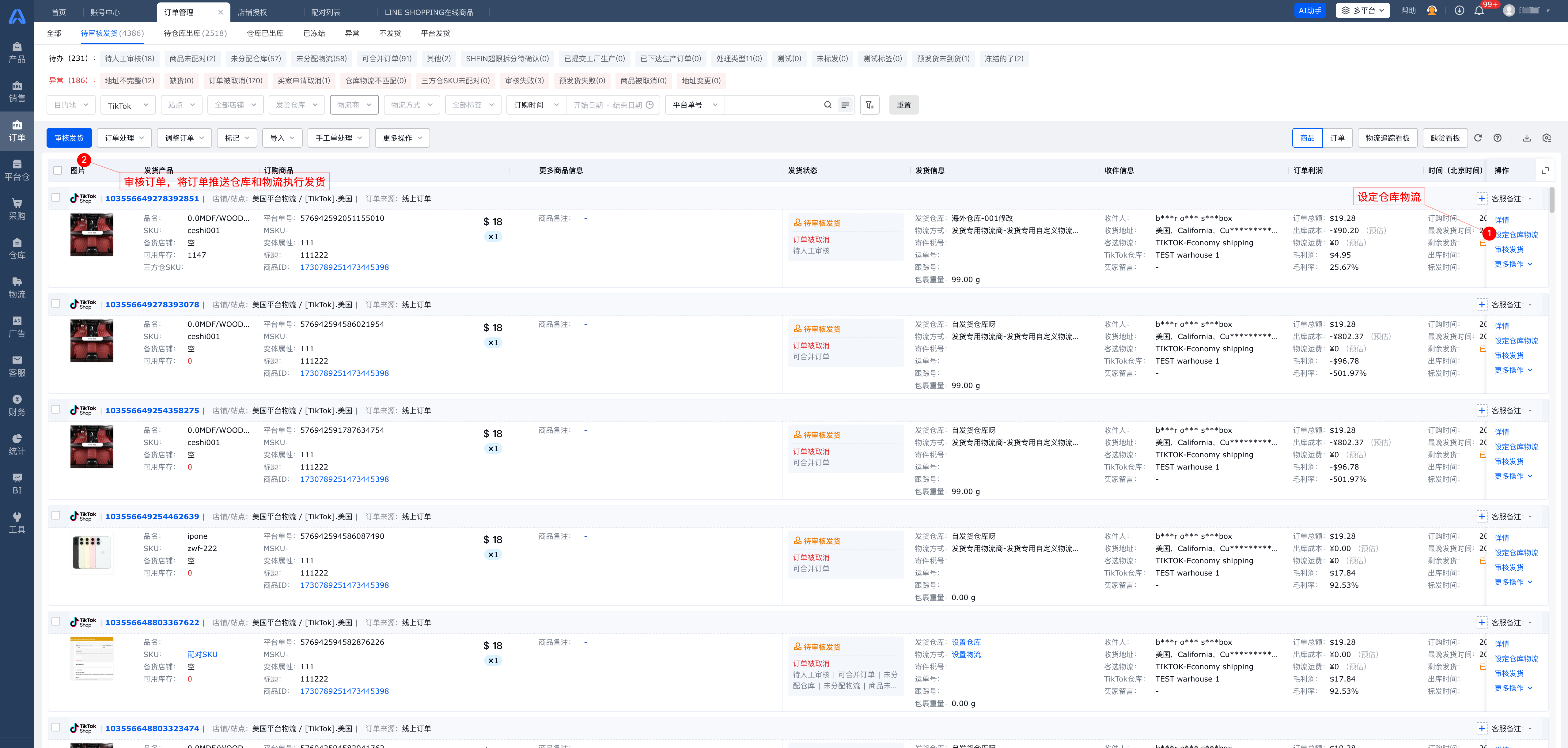Viewport: 1568px width, 748px height.
Task: Expand the 订单处理 dropdown menu
Action: (x=124, y=138)
